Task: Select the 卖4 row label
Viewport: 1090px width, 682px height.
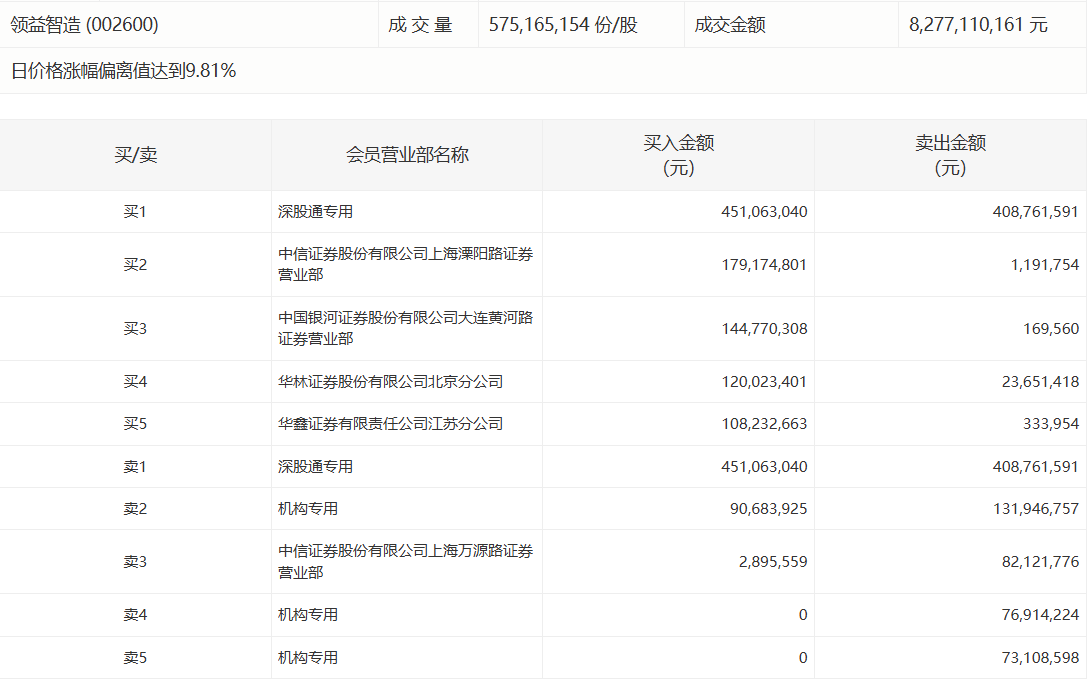Action: [x=136, y=615]
